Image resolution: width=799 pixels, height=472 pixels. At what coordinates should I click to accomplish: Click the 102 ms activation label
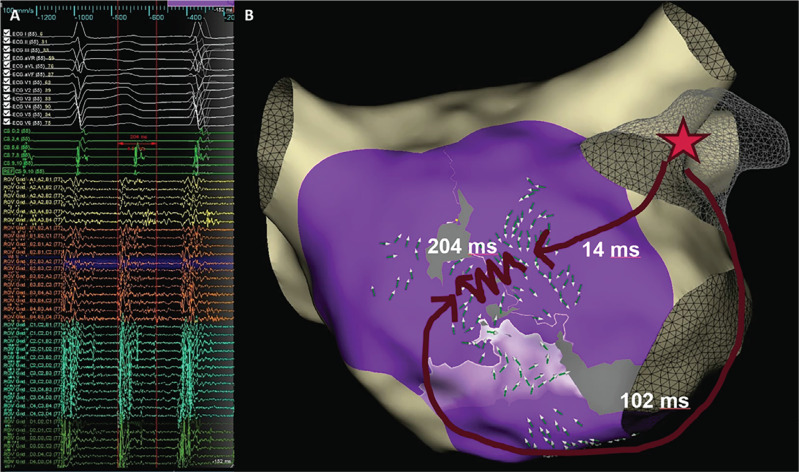pyautogui.click(x=657, y=400)
